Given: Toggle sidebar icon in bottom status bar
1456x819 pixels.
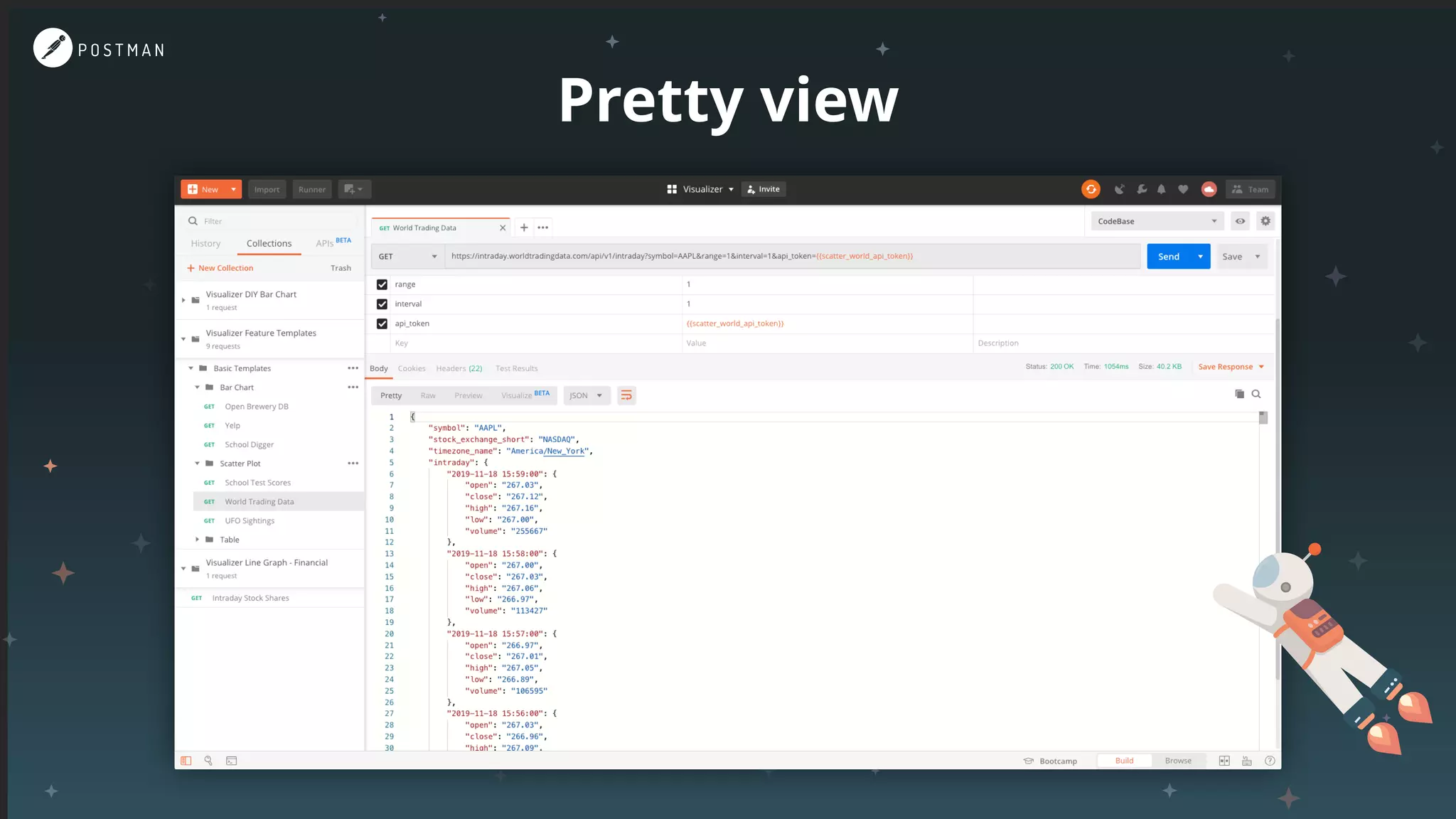Looking at the screenshot, I should (x=186, y=761).
